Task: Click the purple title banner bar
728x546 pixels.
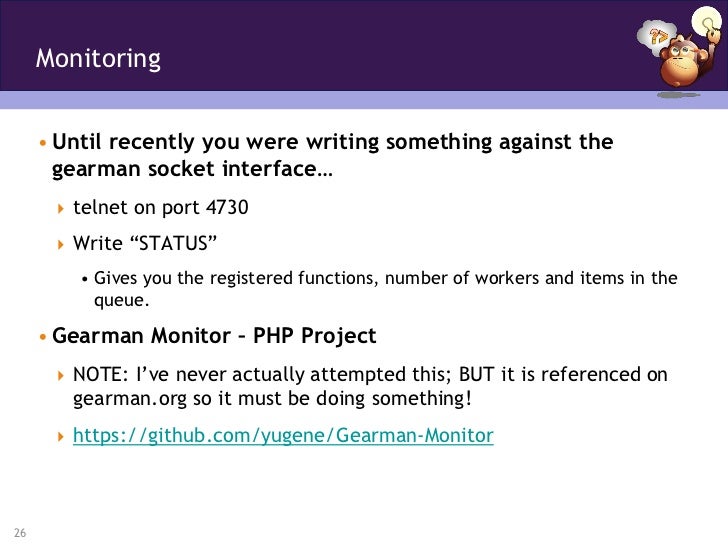Action: [x=350, y=45]
